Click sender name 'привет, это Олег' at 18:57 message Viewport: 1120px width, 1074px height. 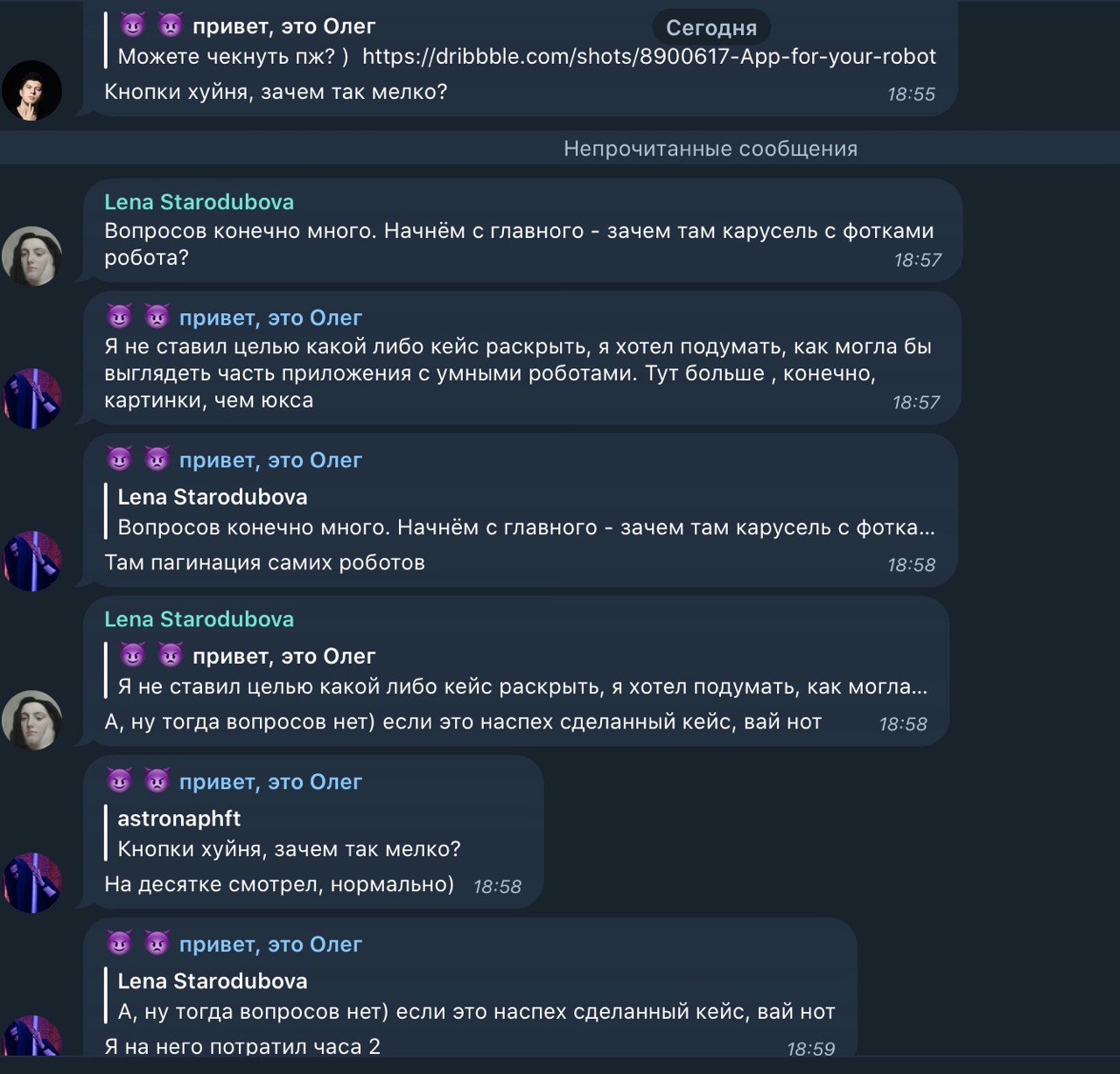pyautogui.click(x=270, y=317)
